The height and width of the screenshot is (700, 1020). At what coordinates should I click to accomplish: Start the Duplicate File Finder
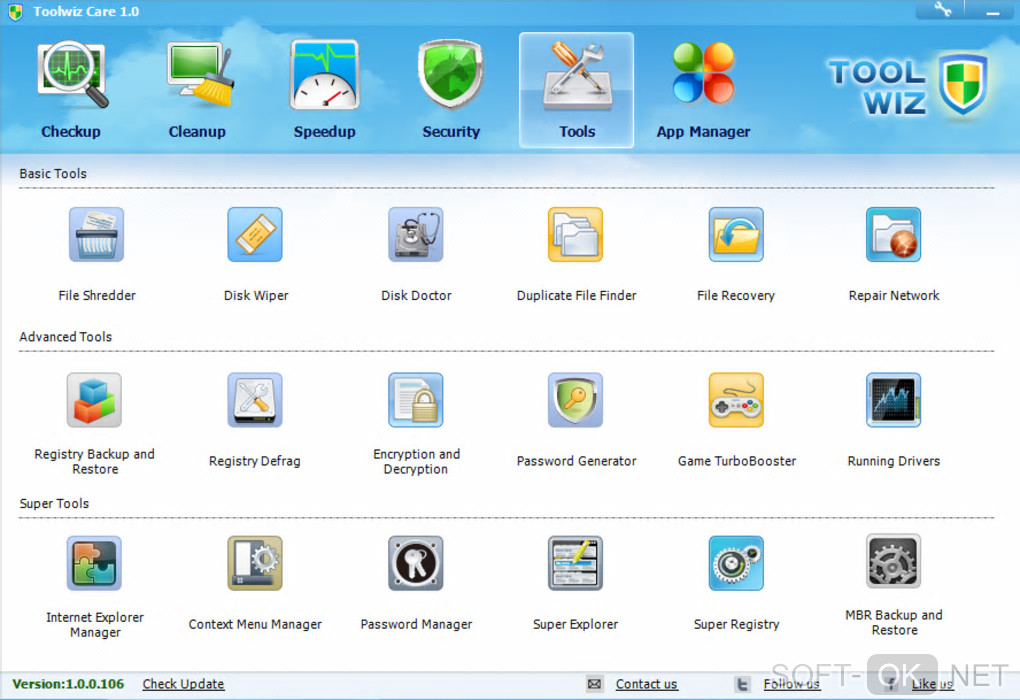click(x=576, y=235)
